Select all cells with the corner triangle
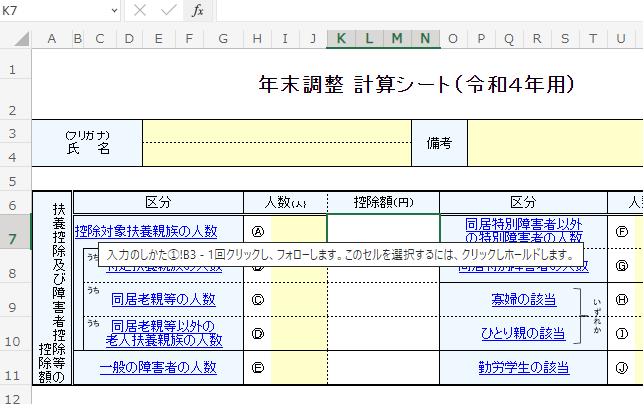The image size is (643, 404). pyautogui.click(x=21, y=39)
